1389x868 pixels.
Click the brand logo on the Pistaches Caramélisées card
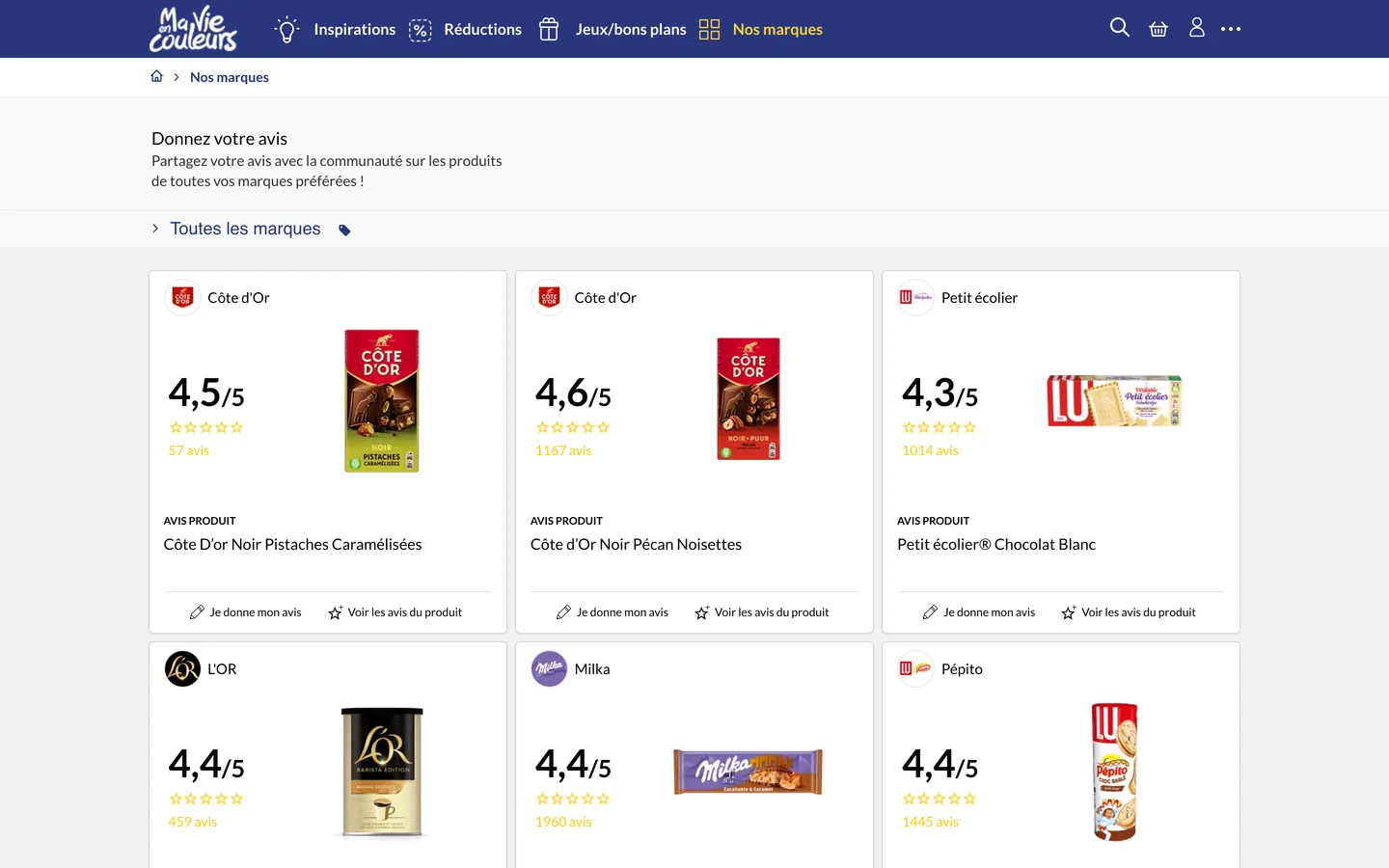click(x=182, y=298)
